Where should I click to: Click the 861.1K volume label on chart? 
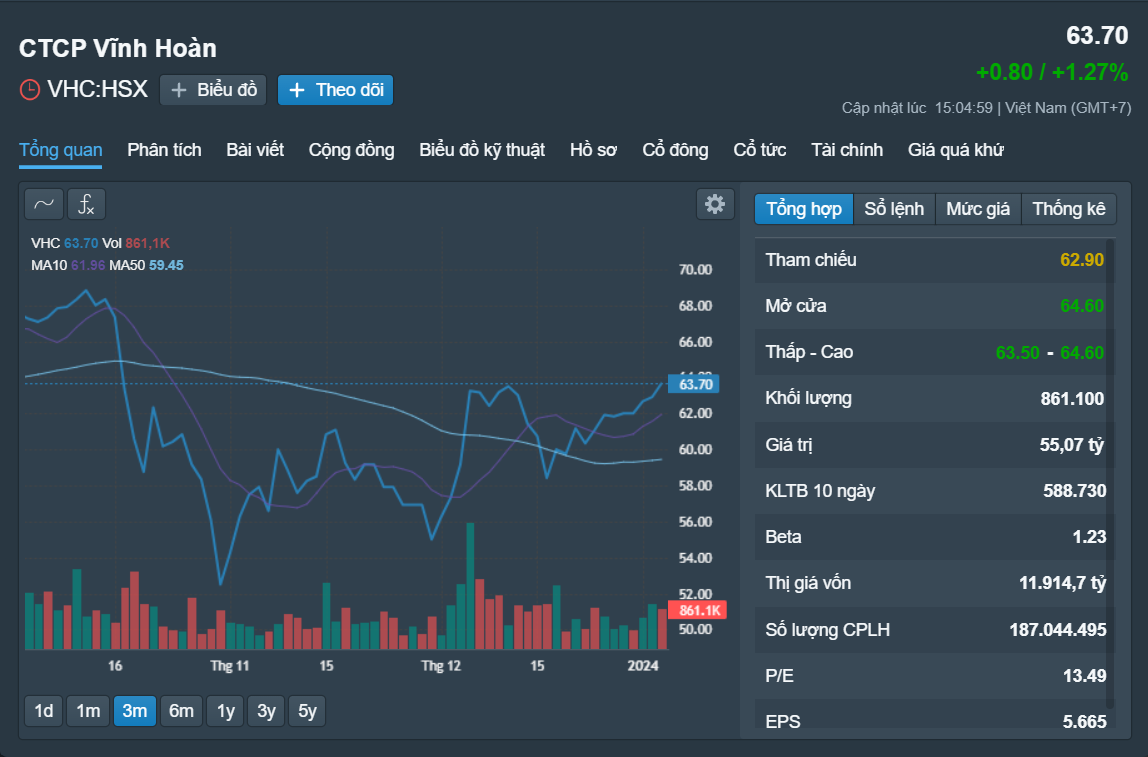pos(698,611)
